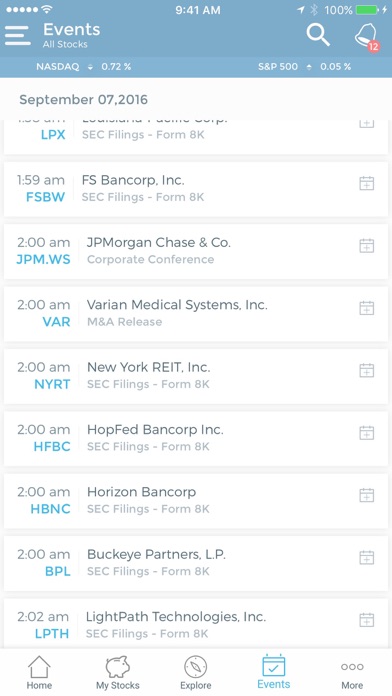
Task: Open the Explore tab
Action: (x=196, y=672)
